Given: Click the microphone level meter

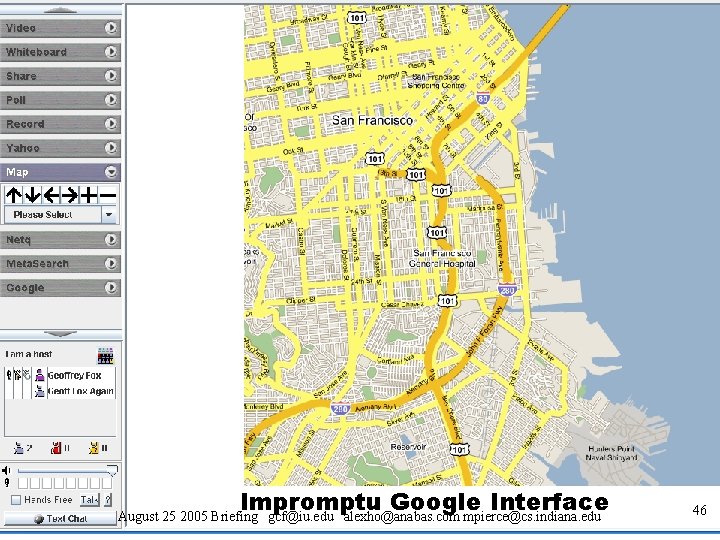Looking at the screenshot, I should (x=65, y=483).
